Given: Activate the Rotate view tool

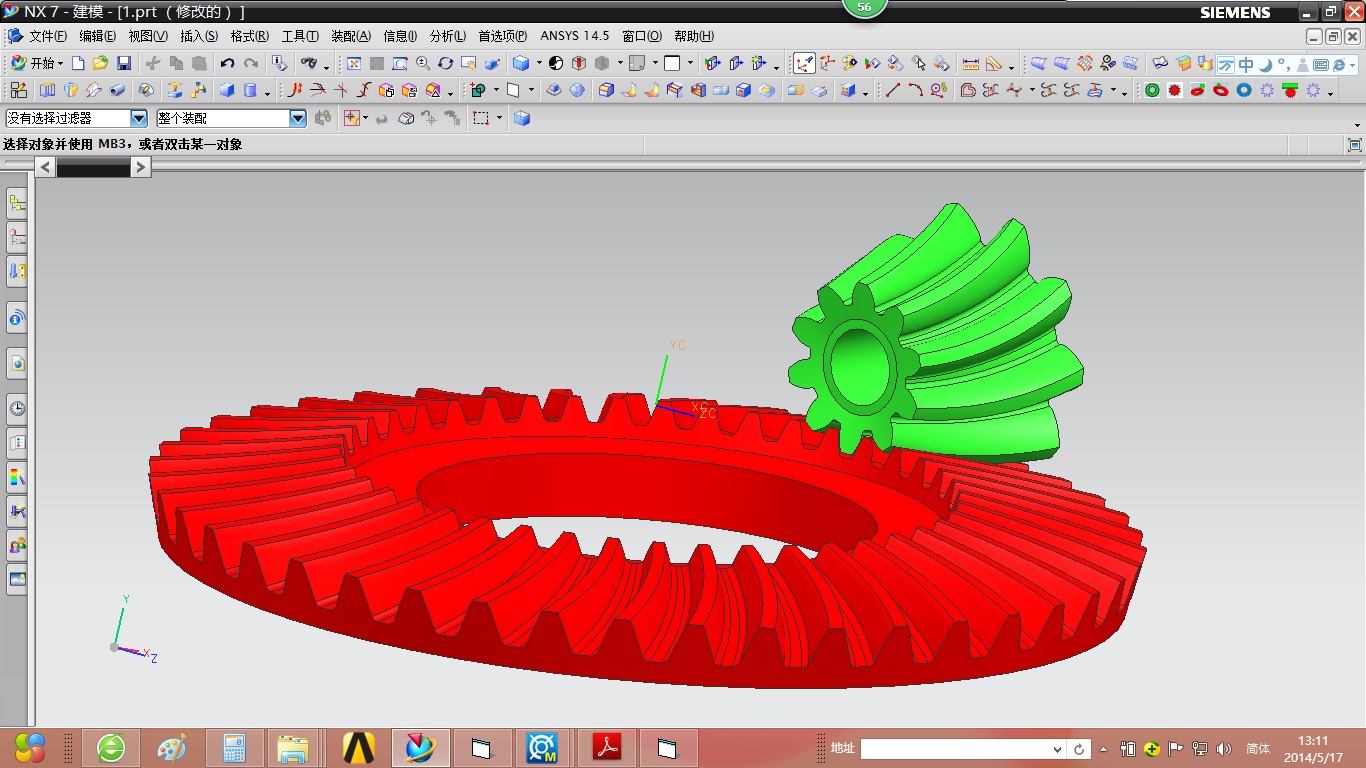Looking at the screenshot, I should 445,63.
